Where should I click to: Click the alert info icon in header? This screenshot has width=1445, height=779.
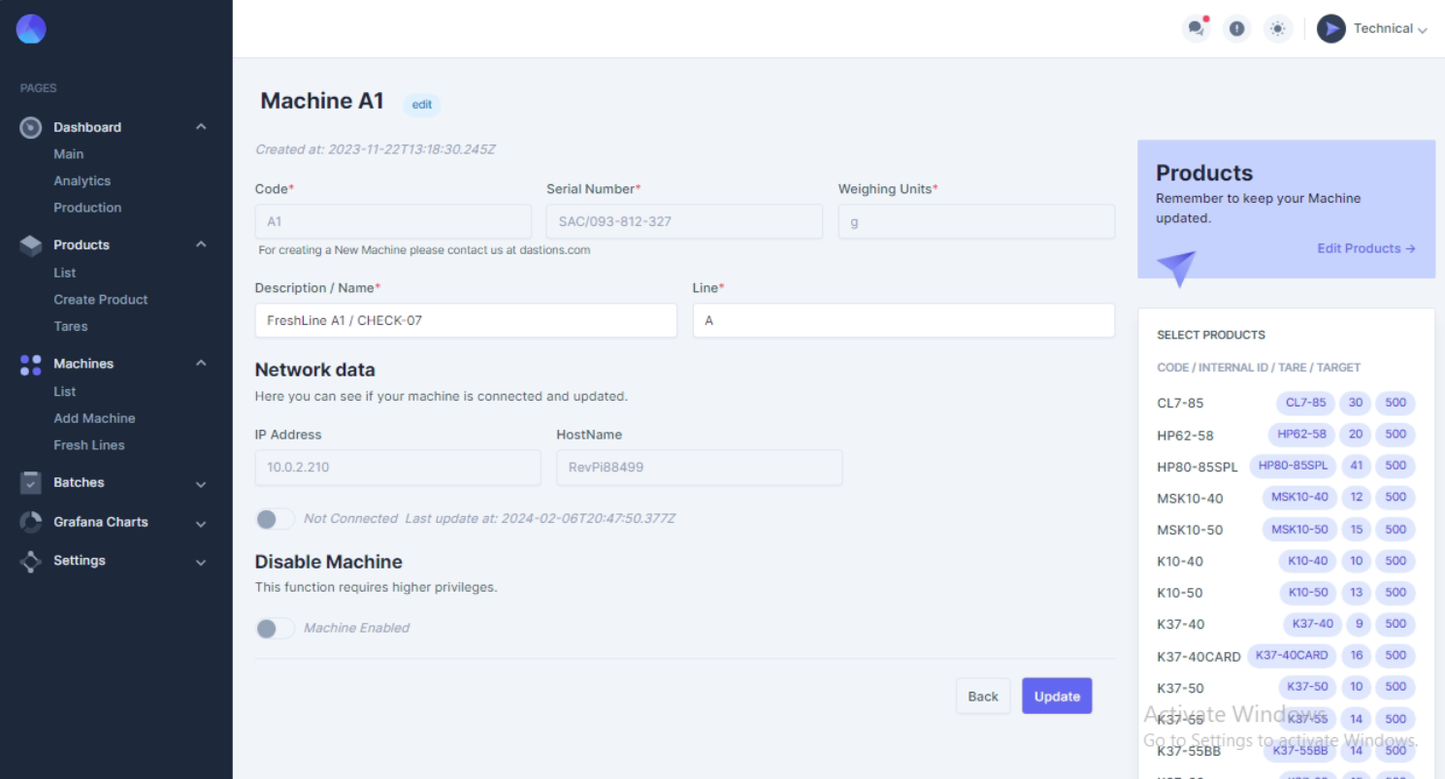click(1237, 29)
